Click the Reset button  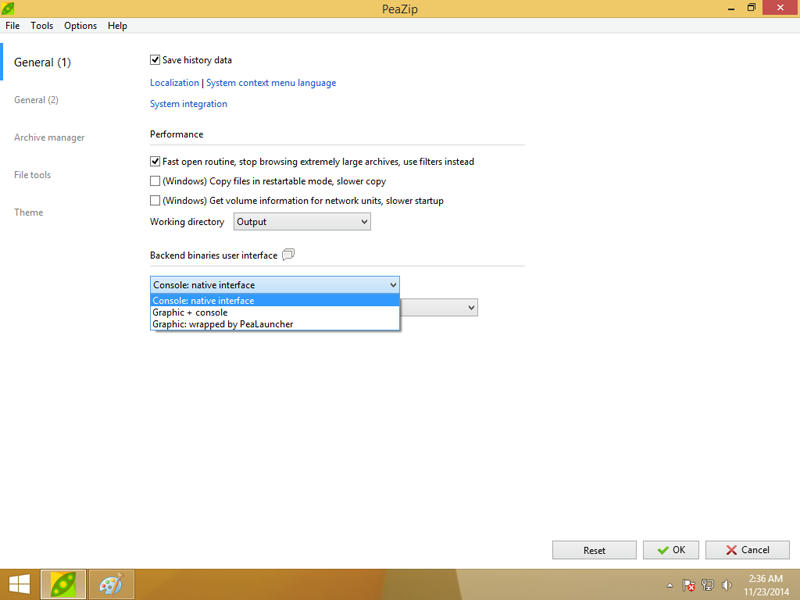point(594,550)
